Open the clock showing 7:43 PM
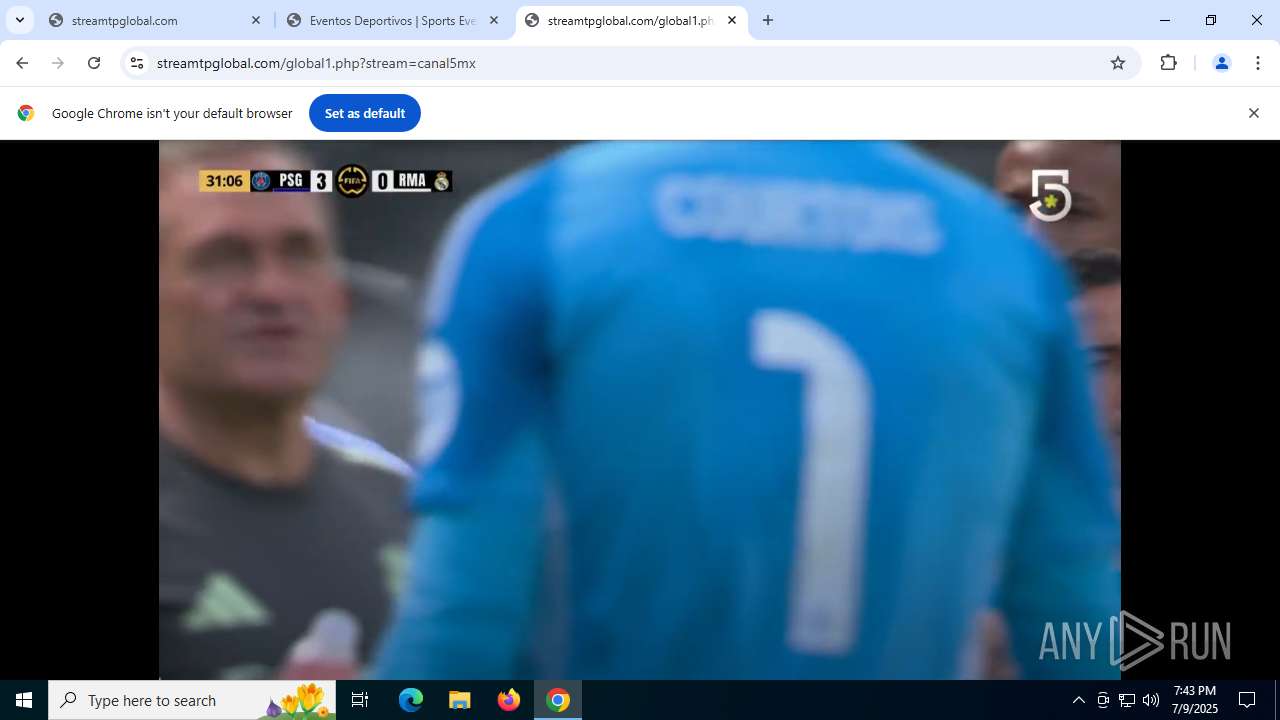1280x720 pixels. 1195,700
